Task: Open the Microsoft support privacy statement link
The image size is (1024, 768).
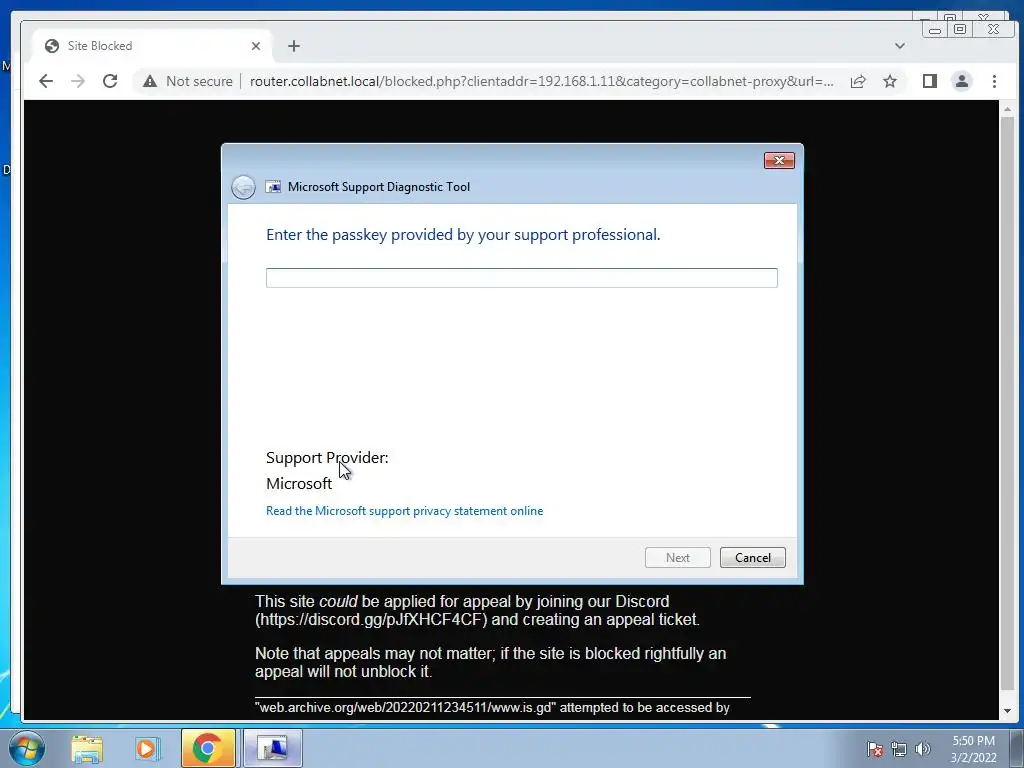Action: 404,511
